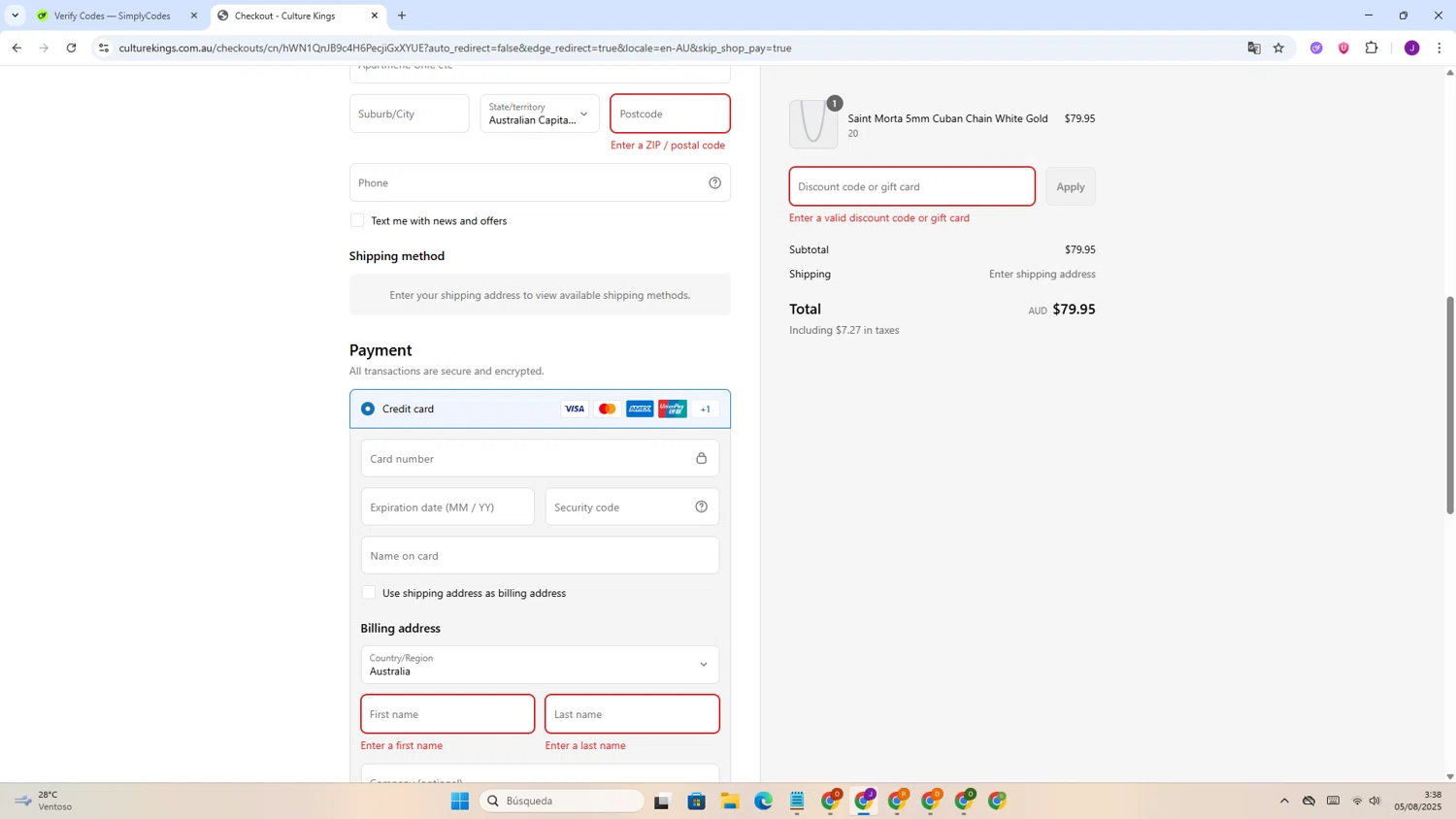Open the translate page icon
Viewport: 1456px width, 819px height.
[1254, 48]
